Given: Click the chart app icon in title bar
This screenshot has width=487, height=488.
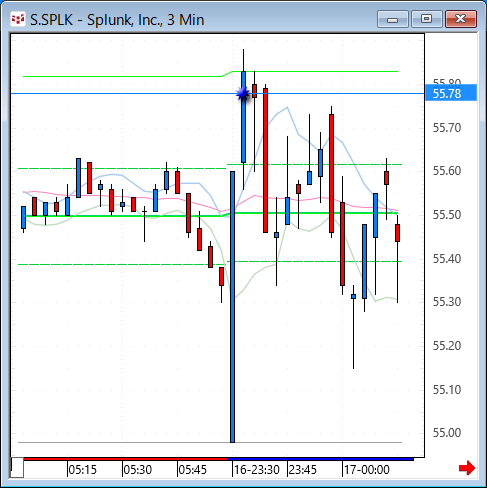Looking at the screenshot, I should (x=18, y=19).
